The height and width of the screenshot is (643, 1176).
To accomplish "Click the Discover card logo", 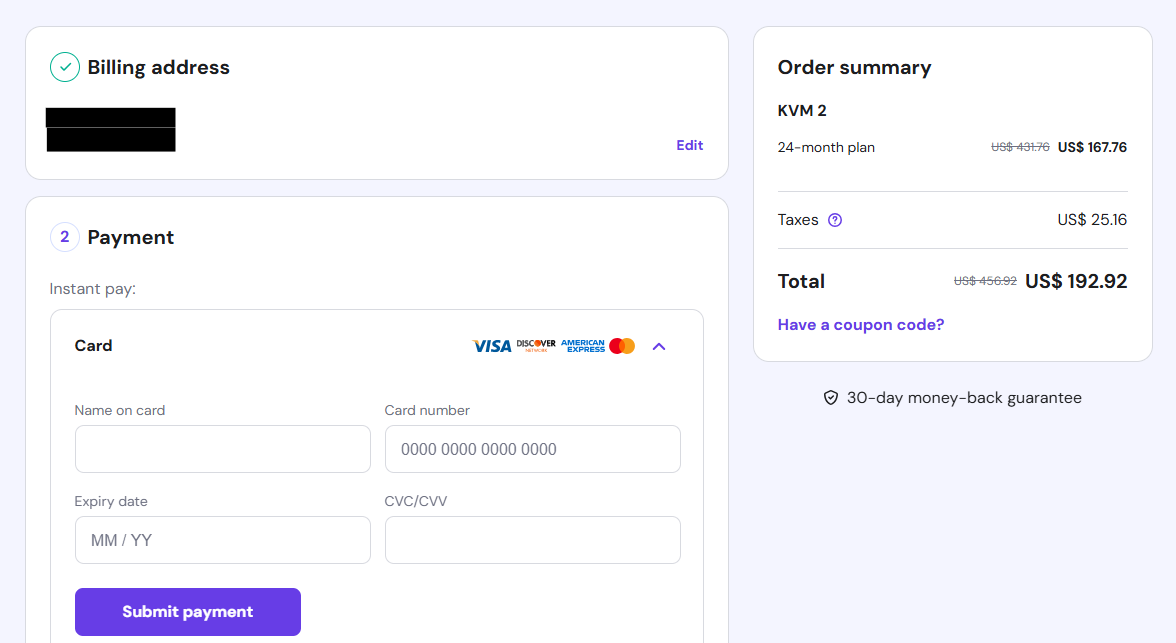I will point(536,346).
